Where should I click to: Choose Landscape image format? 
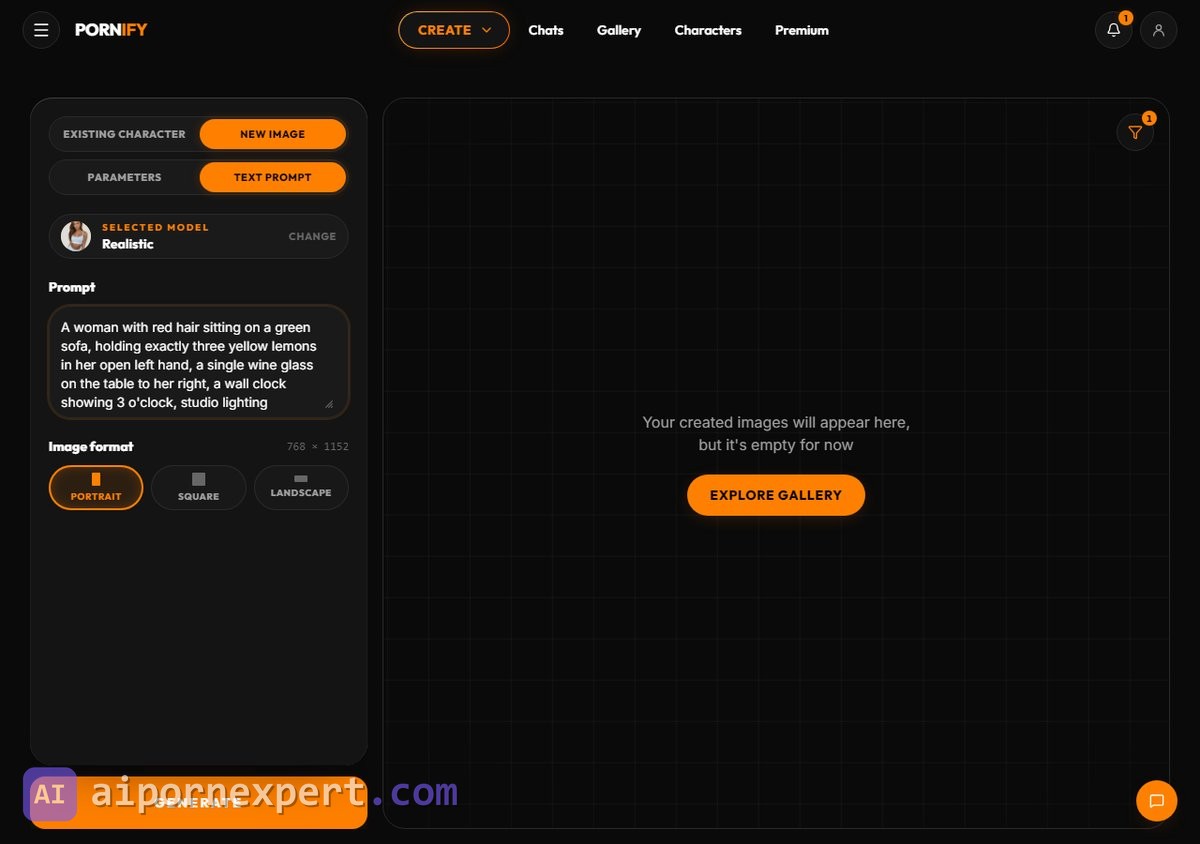(301, 488)
